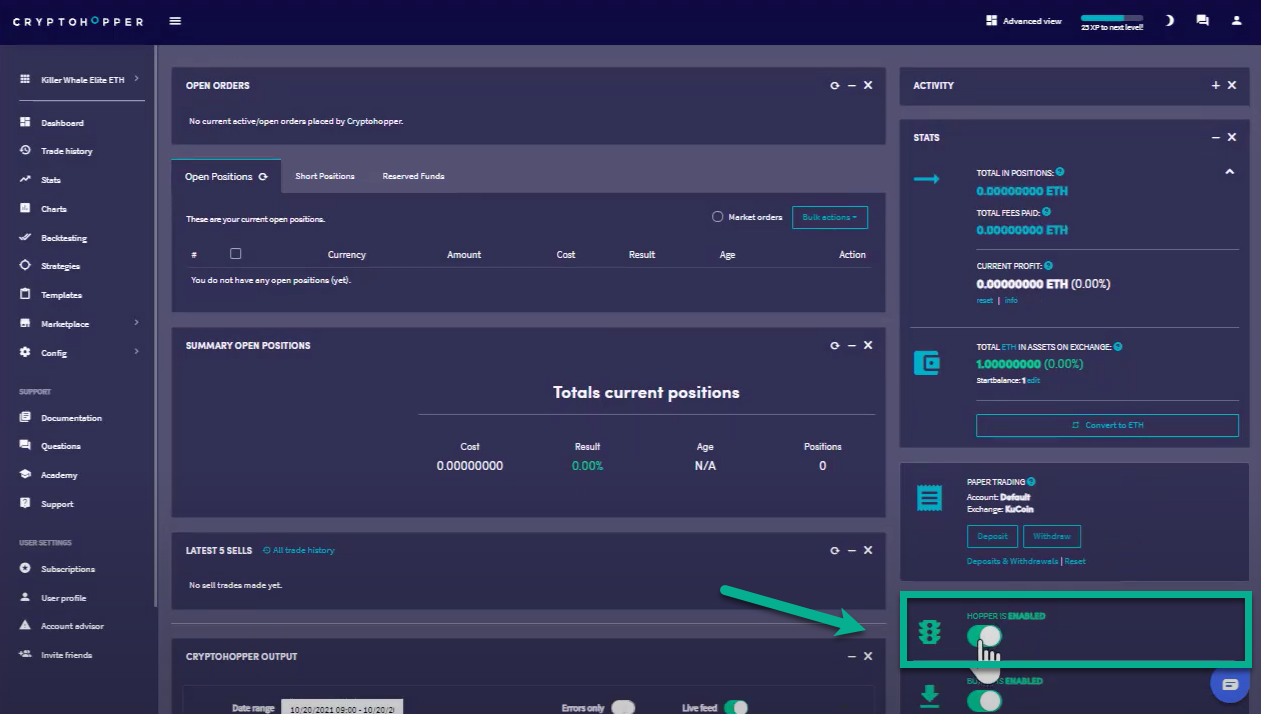1261x714 pixels.
Task: Open Backtesting from the sidebar
Action: (64, 238)
